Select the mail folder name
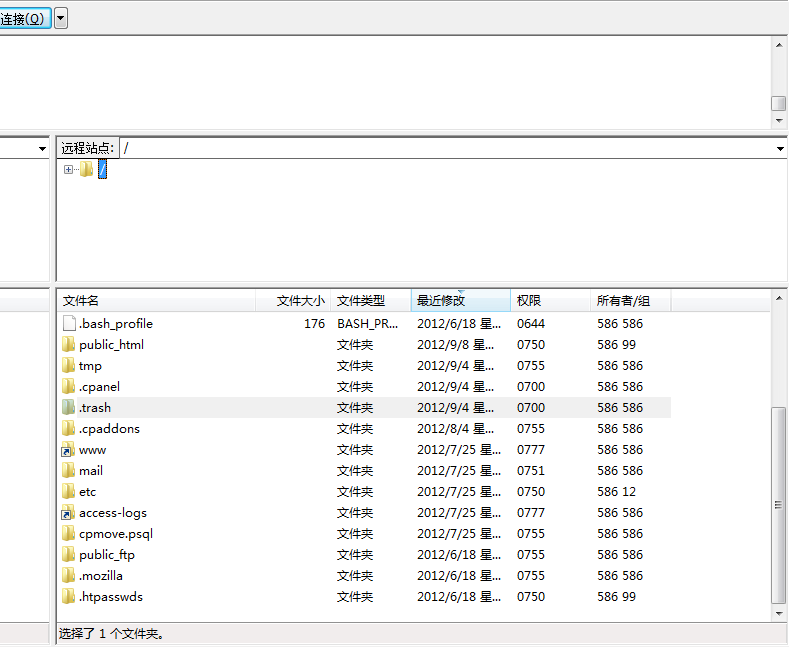Image resolution: width=789 pixels, height=647 pixels. [91, 471]
